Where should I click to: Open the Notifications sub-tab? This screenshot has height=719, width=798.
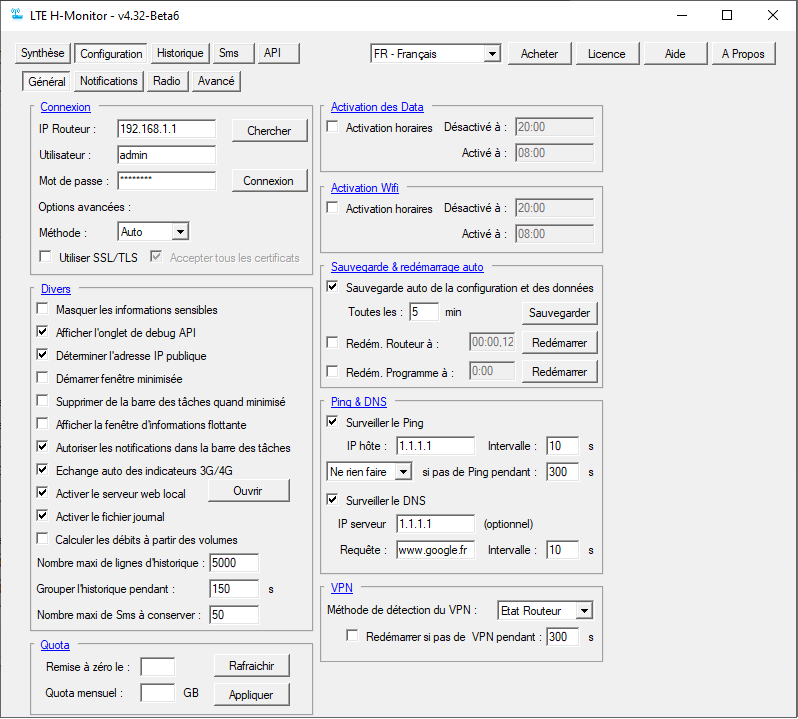tap(109, 82)
